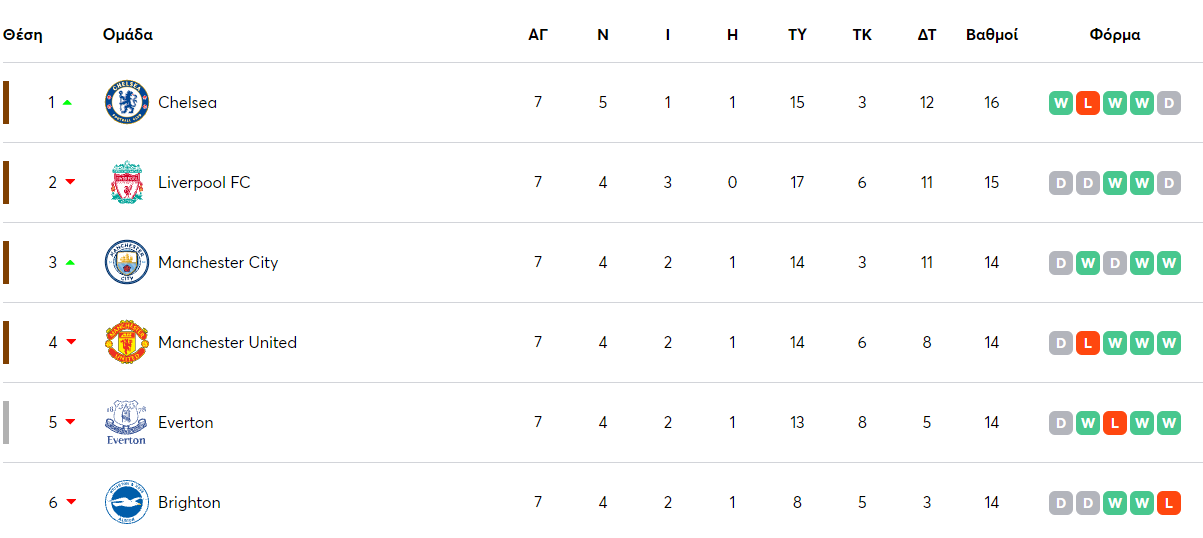Click the Brighton club crest

point(127,502)
